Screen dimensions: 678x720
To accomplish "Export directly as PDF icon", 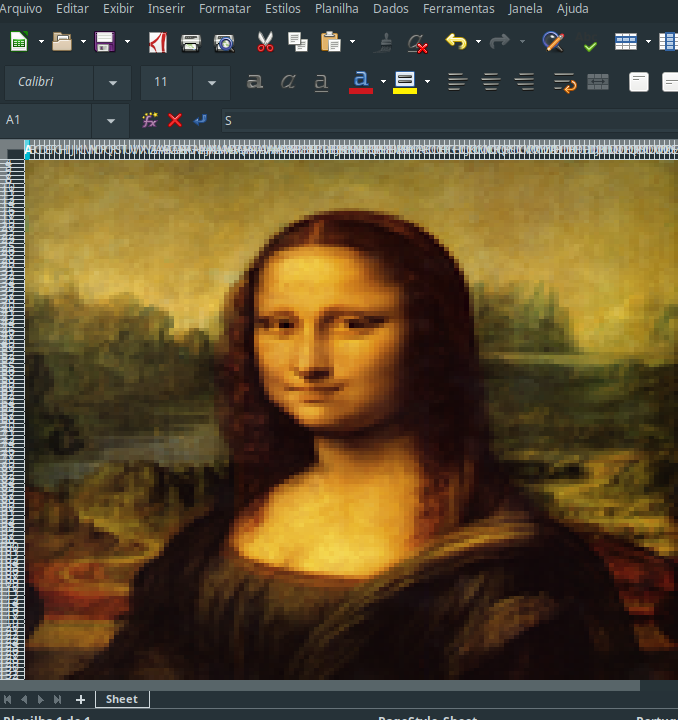I will [x=157, y=42].
